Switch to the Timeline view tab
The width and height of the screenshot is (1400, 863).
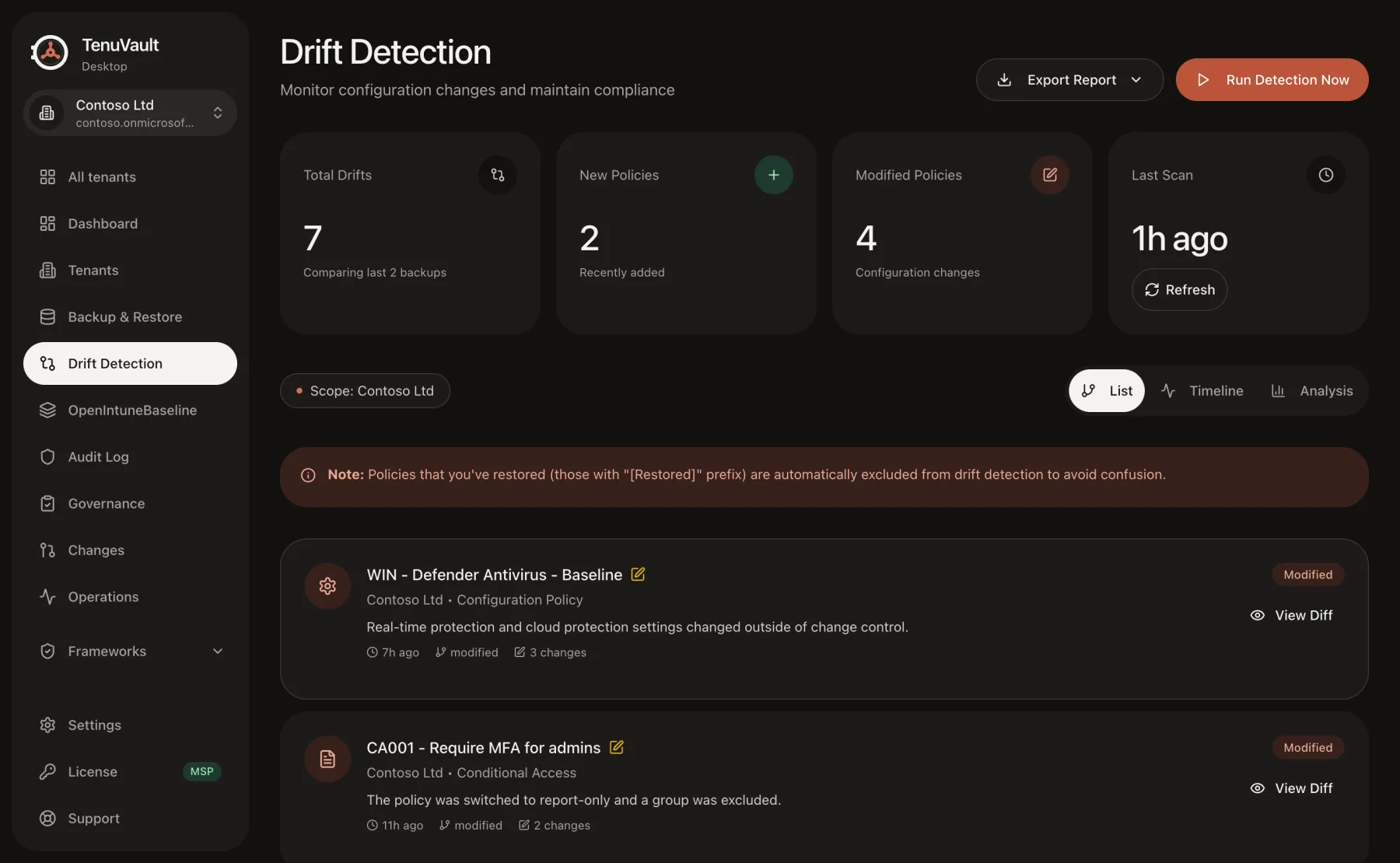click(x=1202, y=390)
